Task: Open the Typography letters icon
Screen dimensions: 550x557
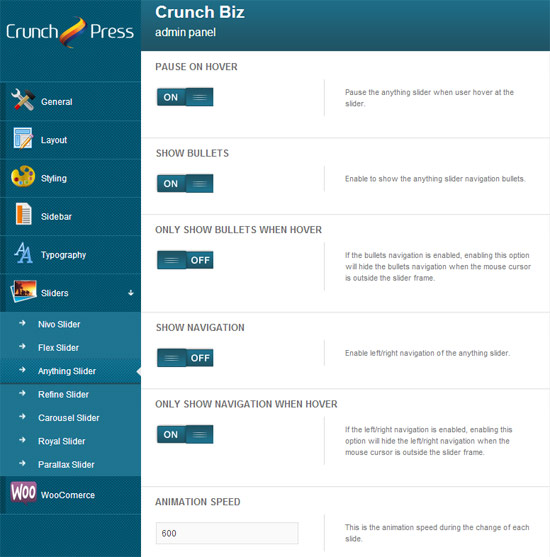Action: click(23, 253)
